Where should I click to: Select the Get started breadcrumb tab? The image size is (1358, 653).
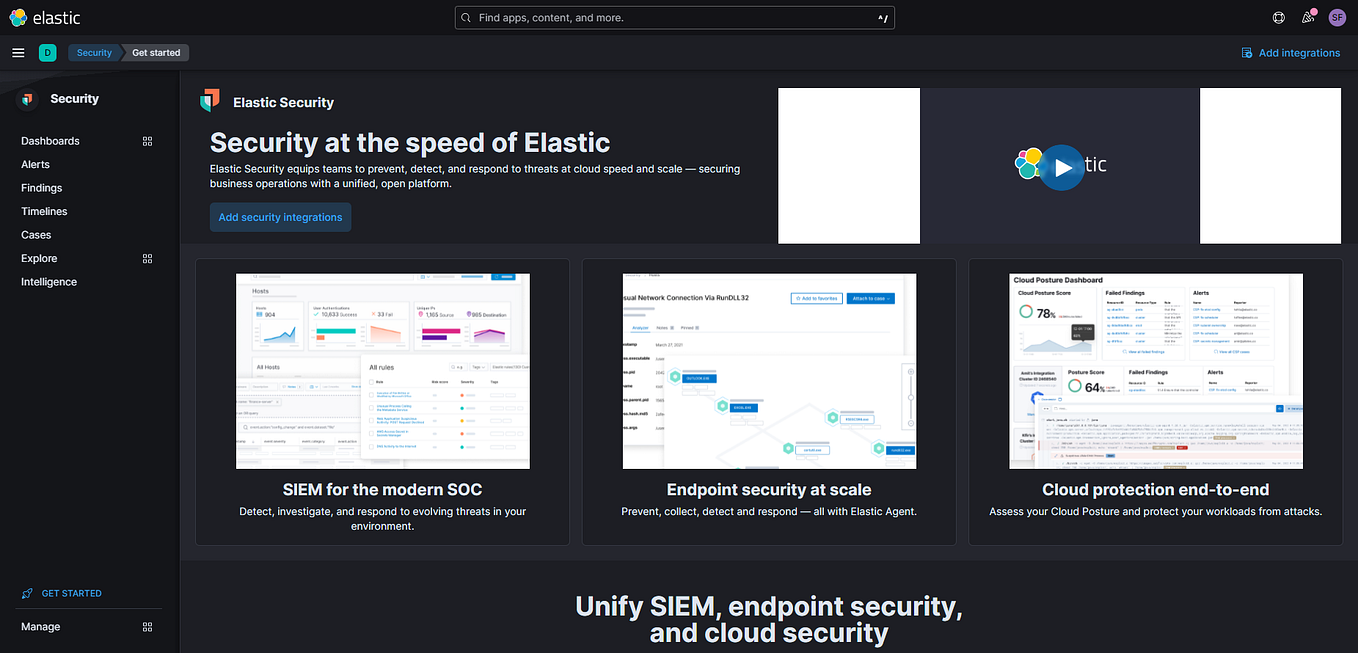155,52
